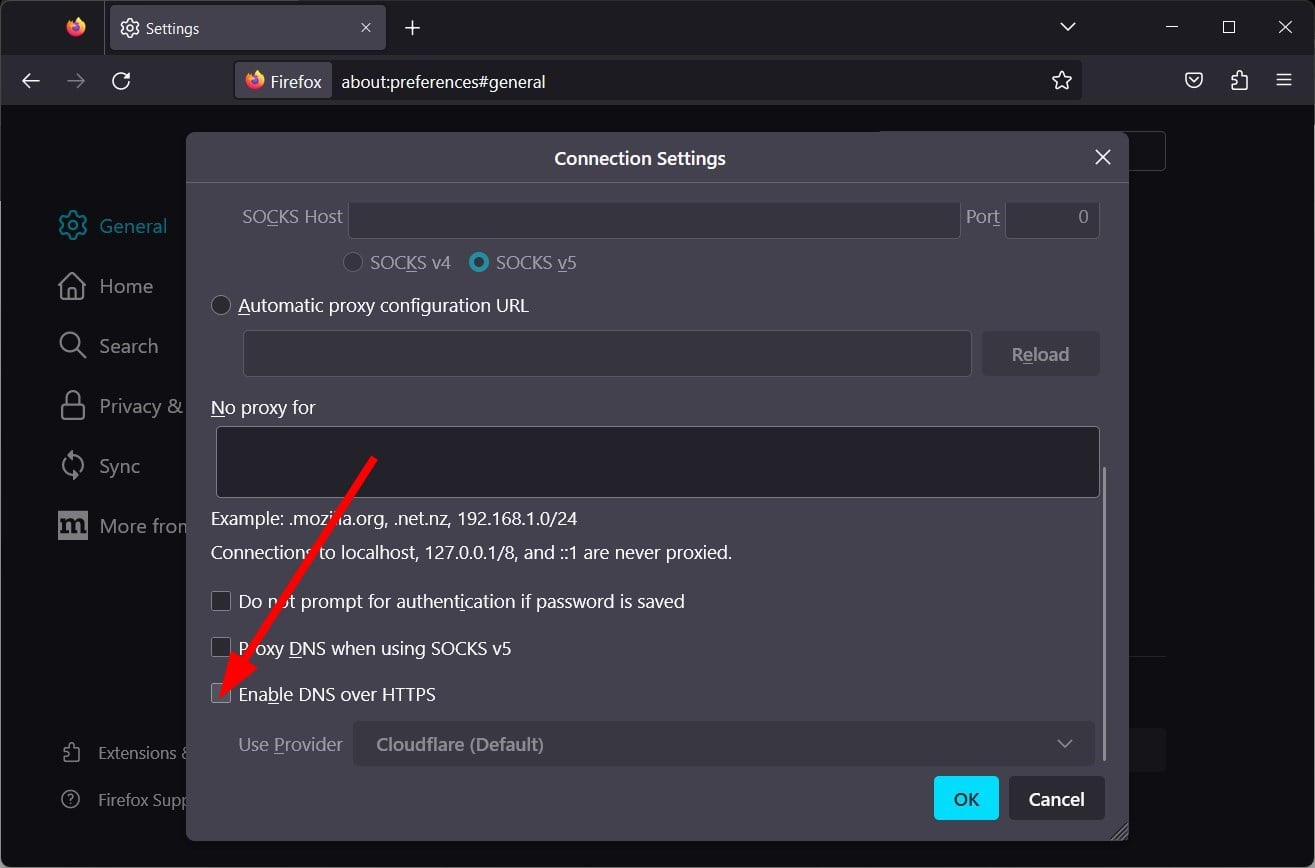The width and height of the screenshot is (1315, 868).
Task: Open the browser Extensions puzzle icon
Action: coord(1238,80)
